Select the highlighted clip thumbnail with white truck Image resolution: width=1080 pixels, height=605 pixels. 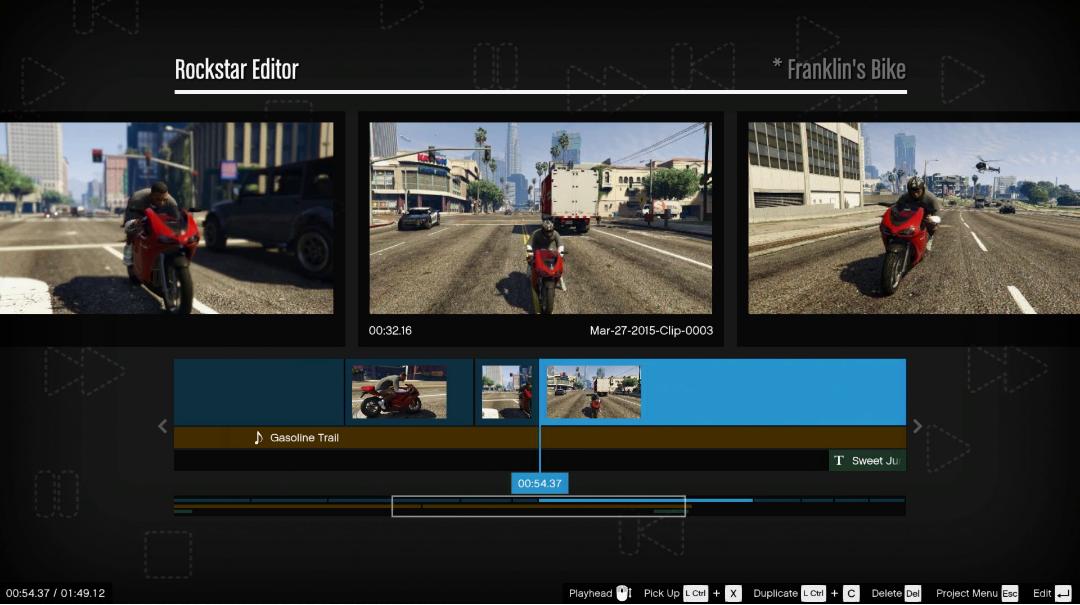[x=594, y=392]
